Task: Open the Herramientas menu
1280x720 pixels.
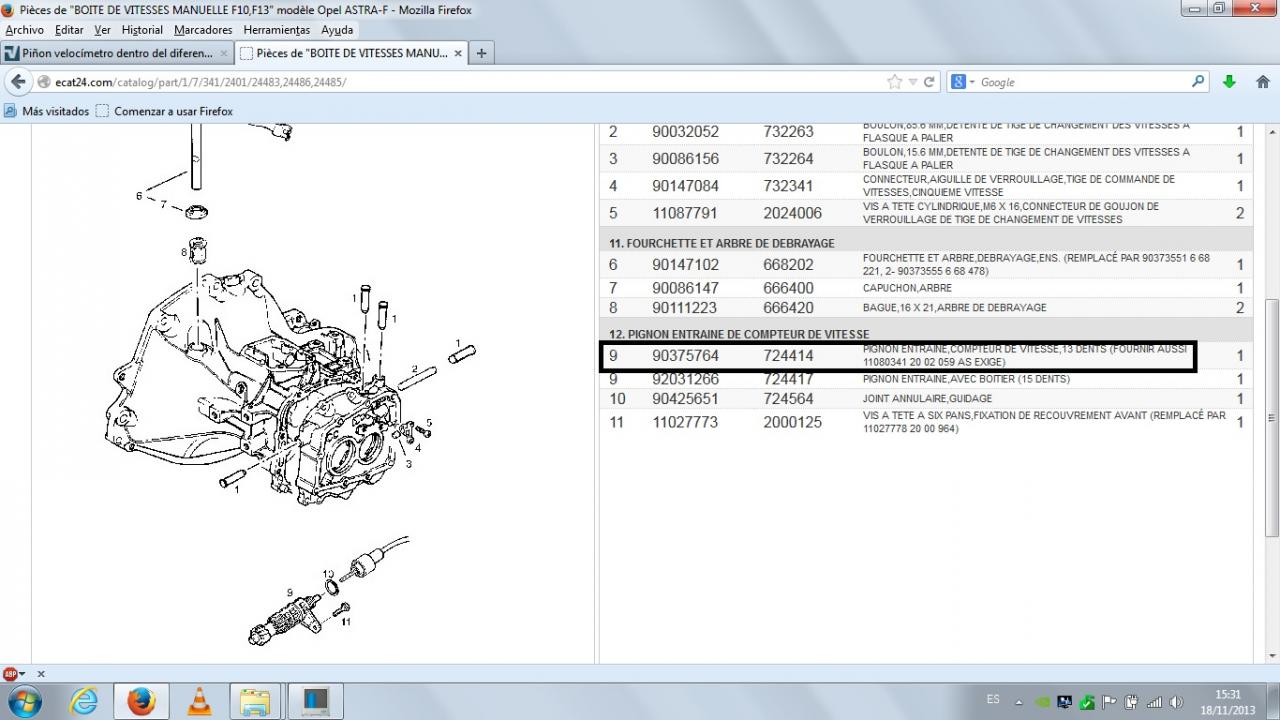Action: tap(277, 30)
